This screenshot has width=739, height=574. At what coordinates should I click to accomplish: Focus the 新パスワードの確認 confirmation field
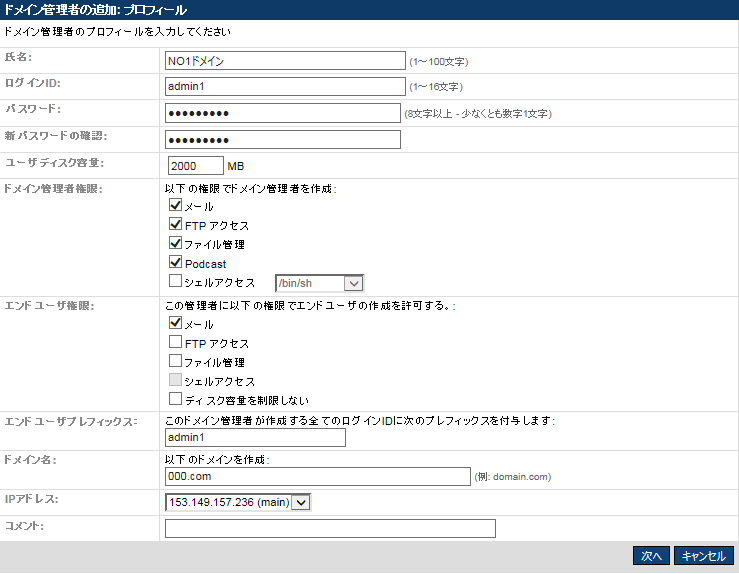point(282,140)
